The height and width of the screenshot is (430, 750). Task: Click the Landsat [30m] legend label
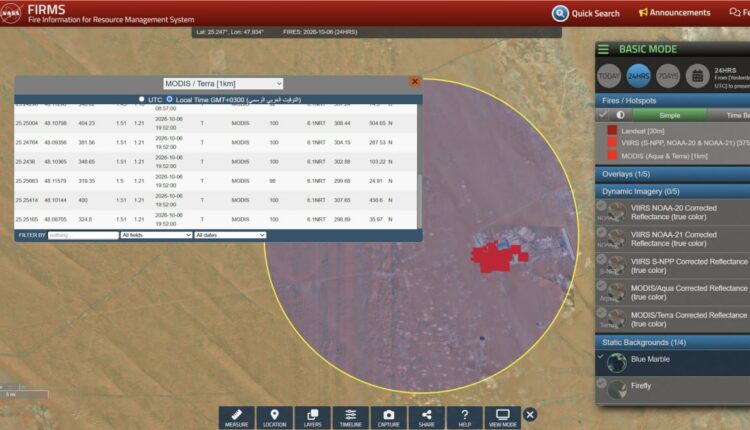[x=642, y=131]
